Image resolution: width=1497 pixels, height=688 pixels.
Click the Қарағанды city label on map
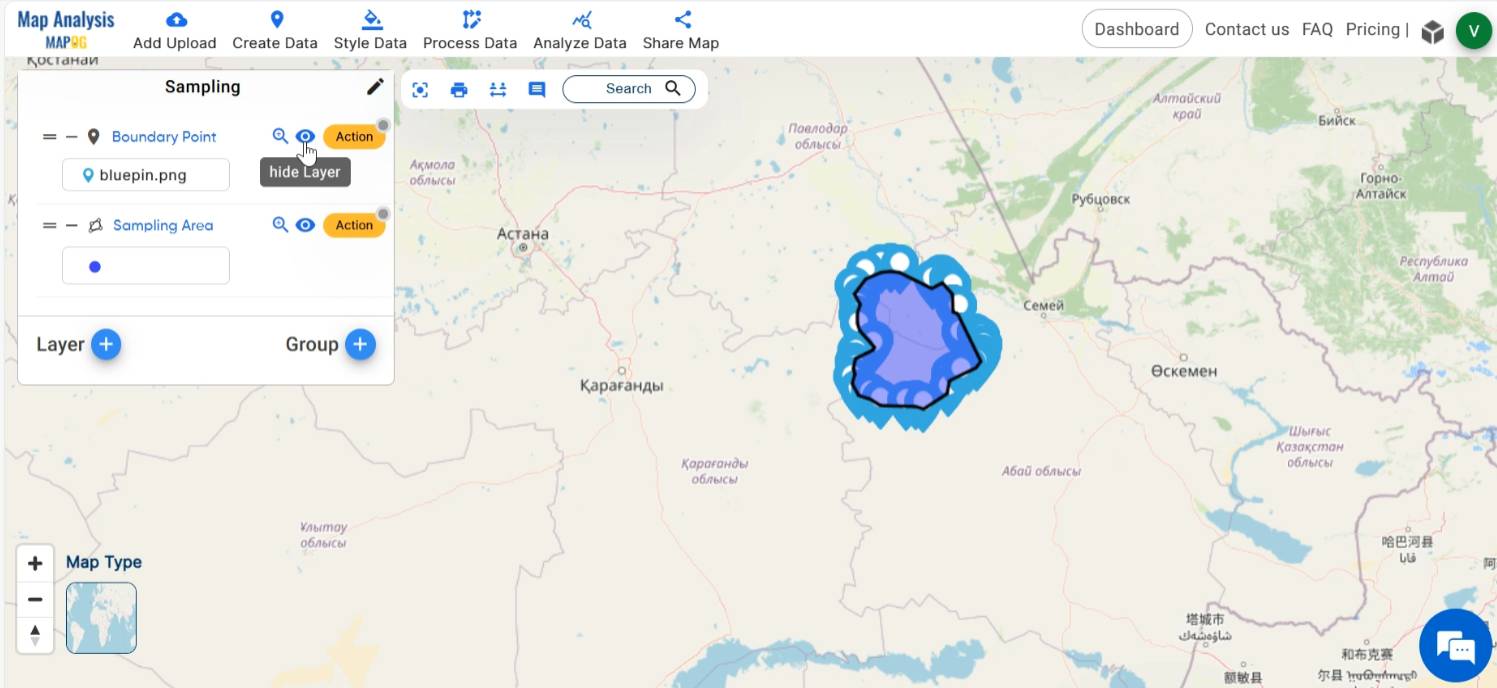[621, 385]
